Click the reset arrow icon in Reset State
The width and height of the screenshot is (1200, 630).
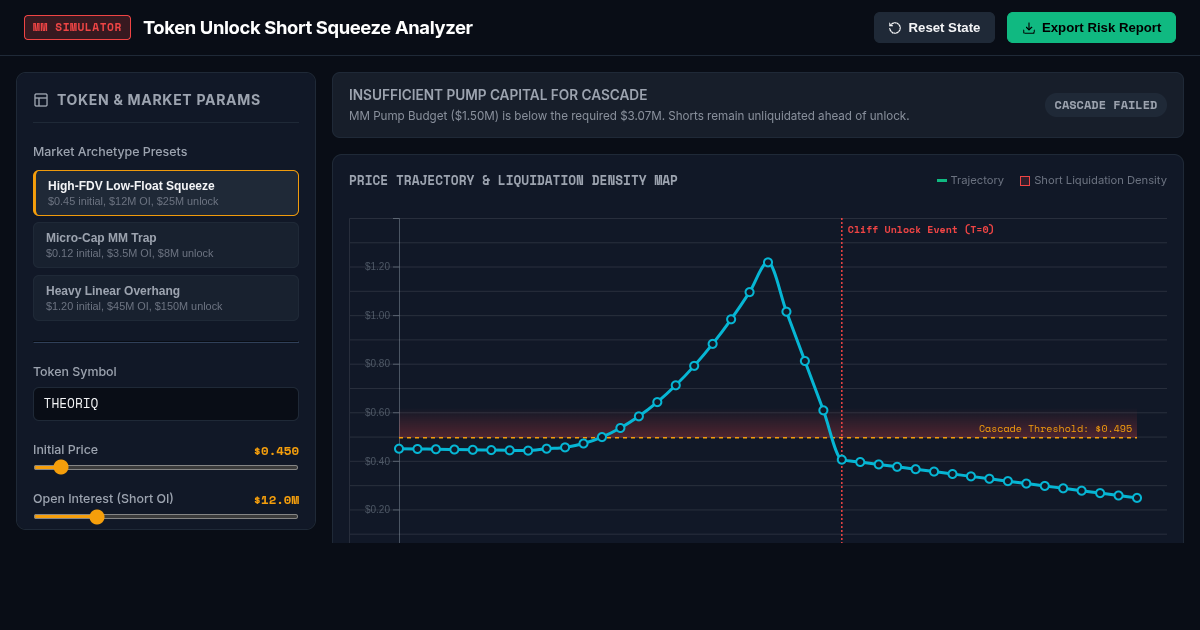click(x=895, y=28)
